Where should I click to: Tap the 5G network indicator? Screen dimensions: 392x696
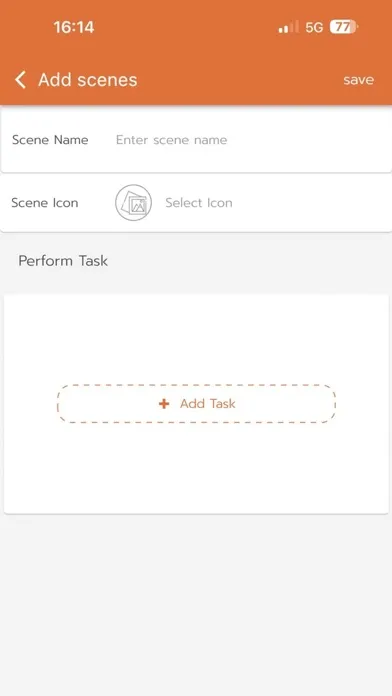click(314, 28)
